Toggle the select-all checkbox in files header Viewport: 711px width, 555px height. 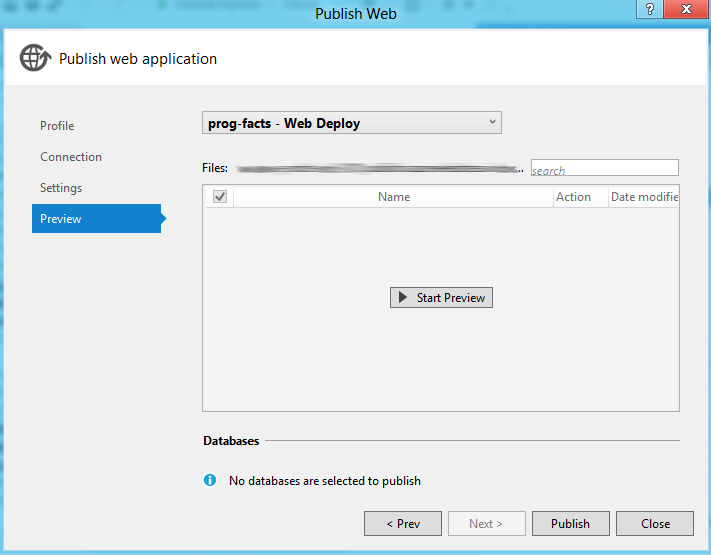point(220,196)
